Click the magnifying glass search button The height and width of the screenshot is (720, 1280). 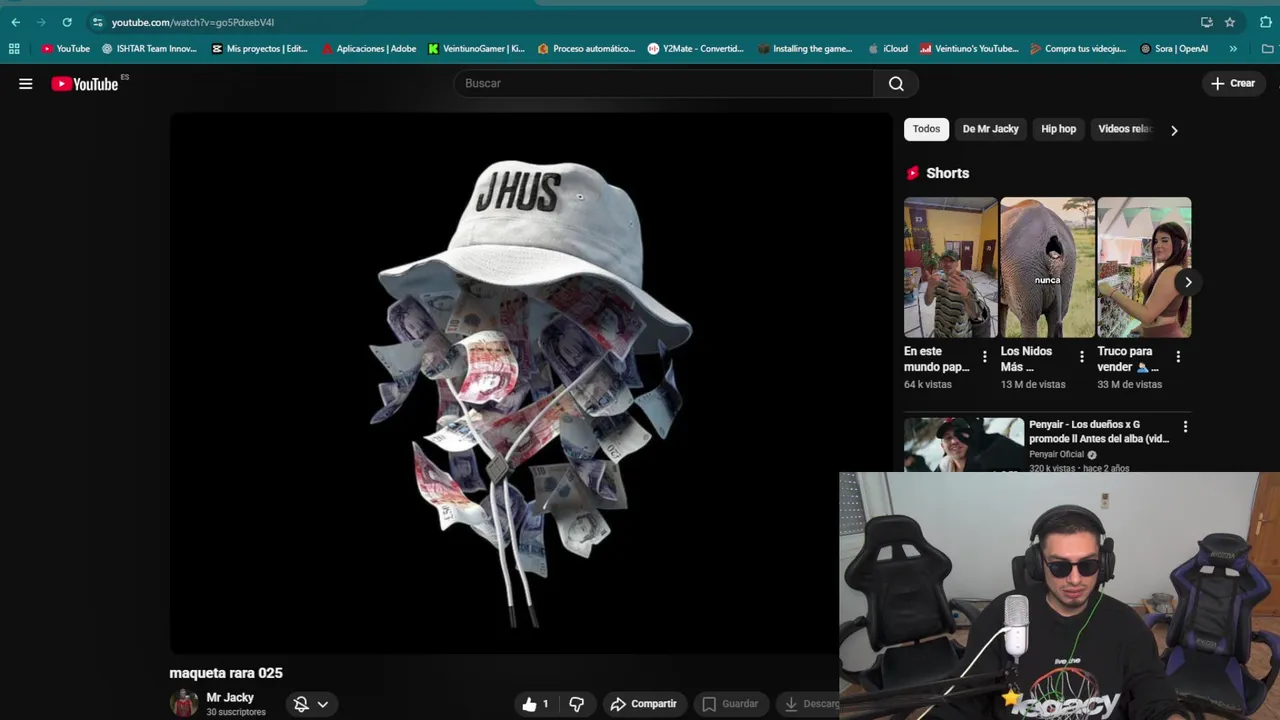896,84
